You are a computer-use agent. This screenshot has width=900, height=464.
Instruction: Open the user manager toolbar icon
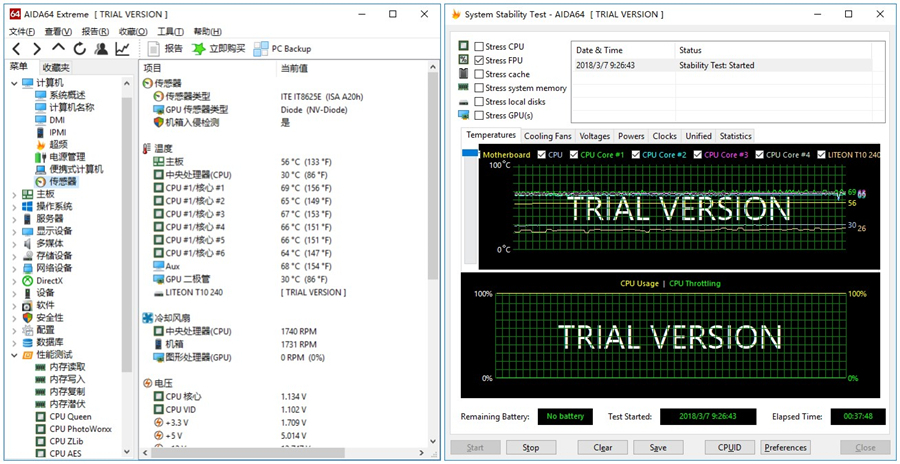(x=101, y=49)
